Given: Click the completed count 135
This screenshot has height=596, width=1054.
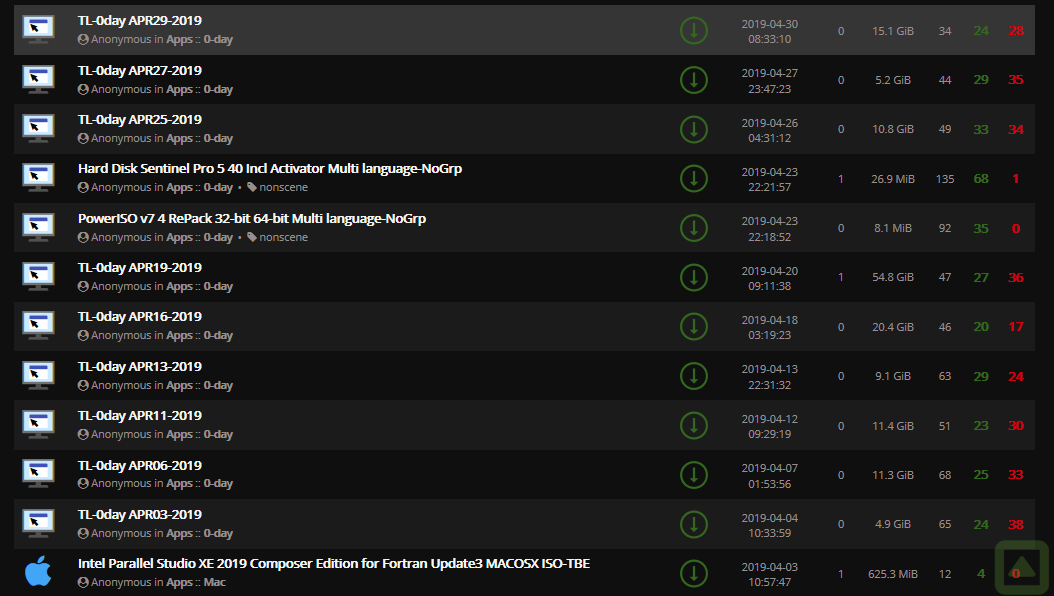Looking at the screenshot, I should (944, 179).
